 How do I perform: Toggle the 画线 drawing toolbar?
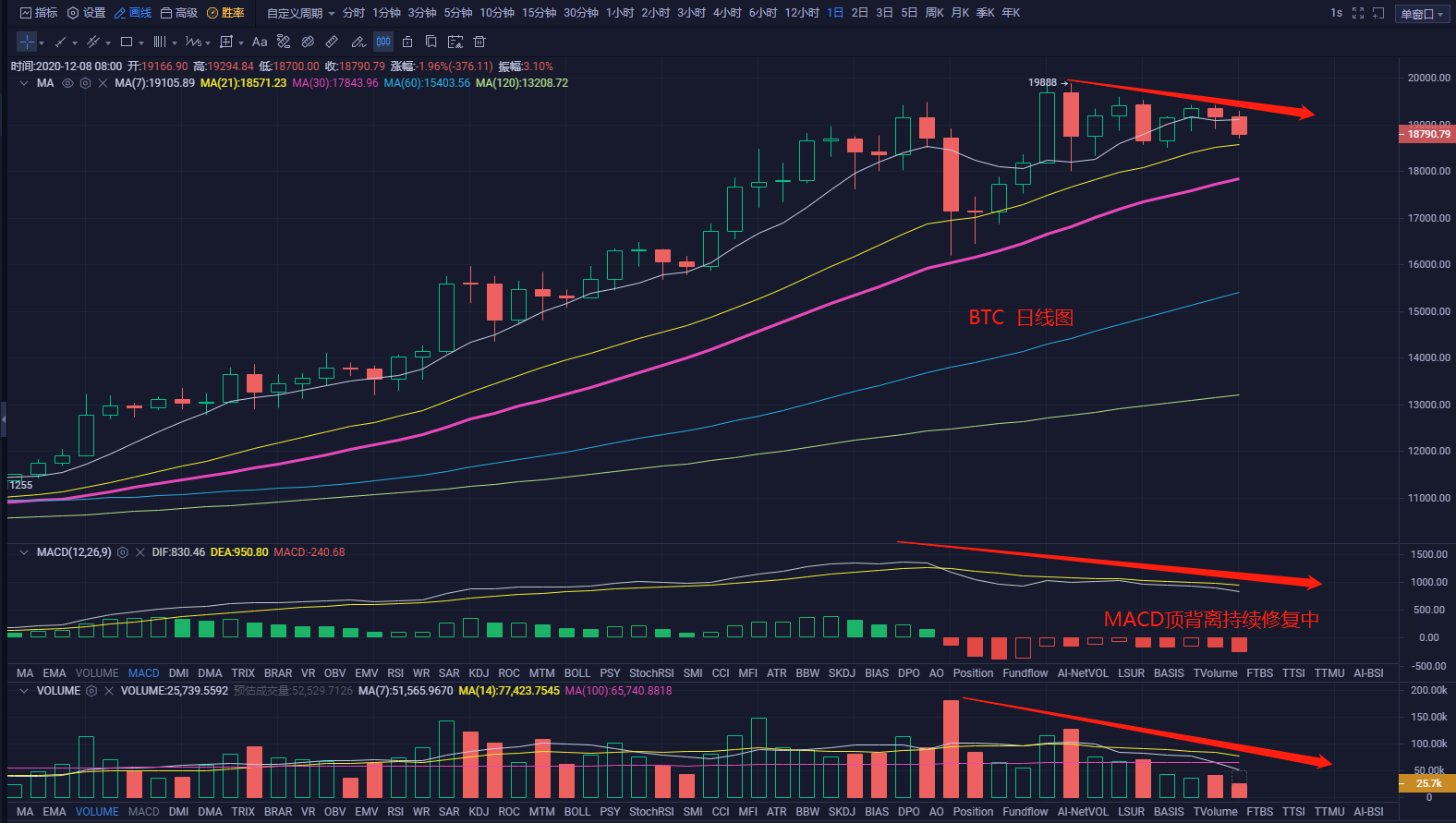coord(133,13)
